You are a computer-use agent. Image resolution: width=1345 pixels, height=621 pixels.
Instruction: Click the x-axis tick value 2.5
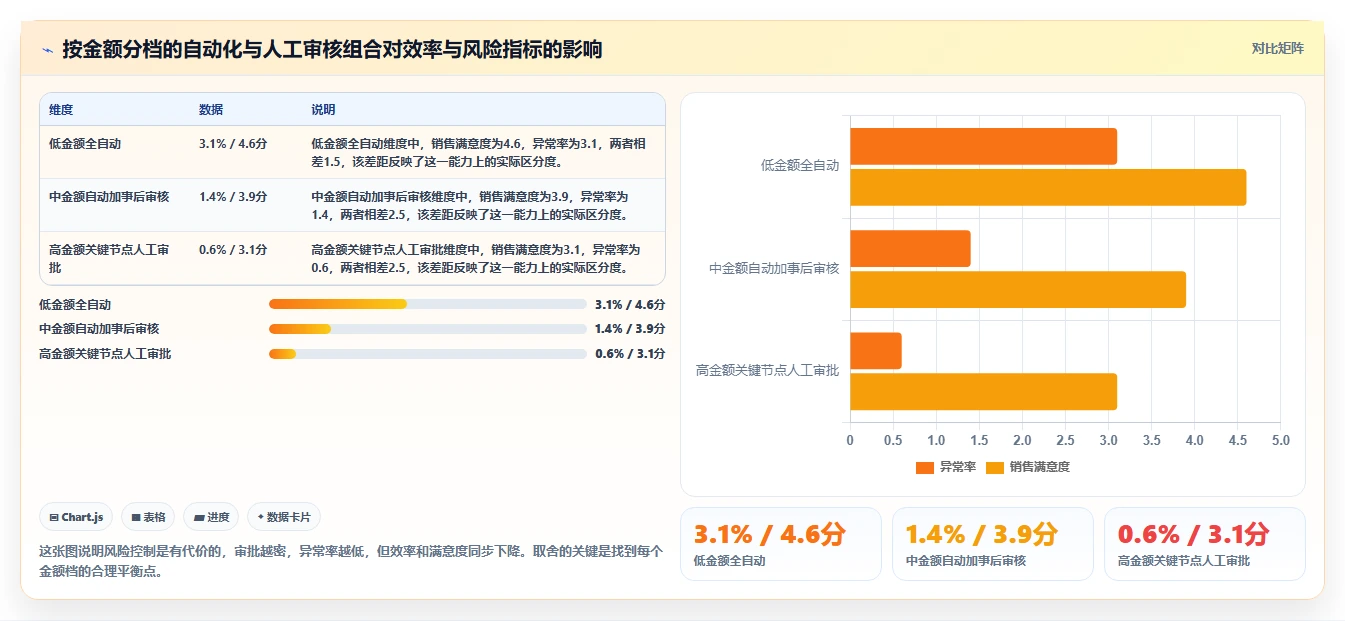click(x=1065, y=440)
